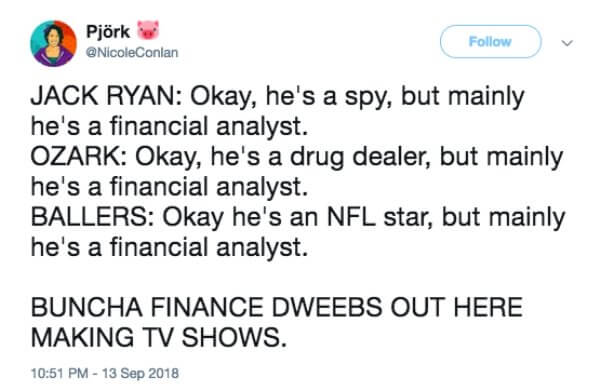Image resolution: width=600 pixels, height=390 pixels.
Task: Click the words OUT HERE in caps
Action: (456, 307)
